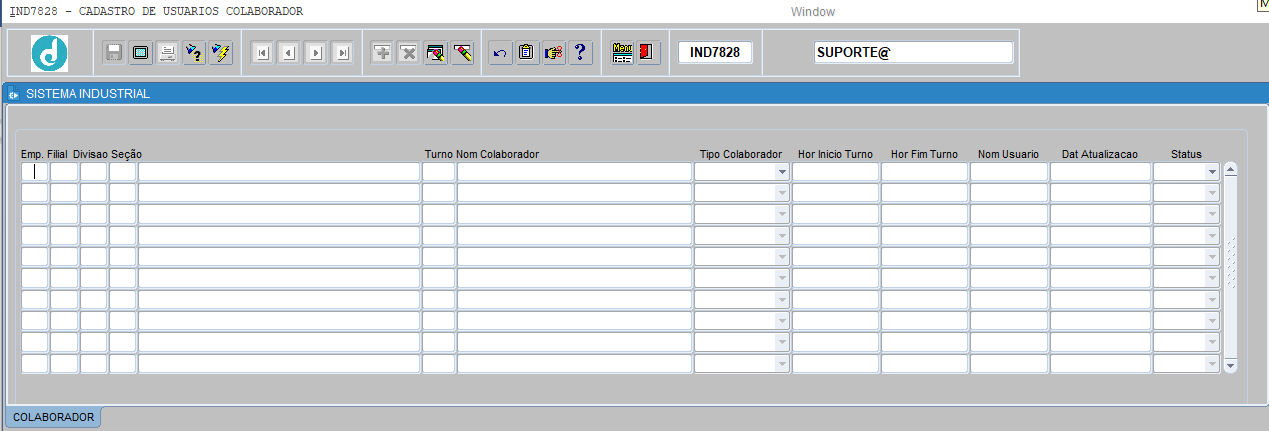Click first row Hor Inicio Turno field
The width and height of the screenshot is (1269, 431).
tap(835, 172)
